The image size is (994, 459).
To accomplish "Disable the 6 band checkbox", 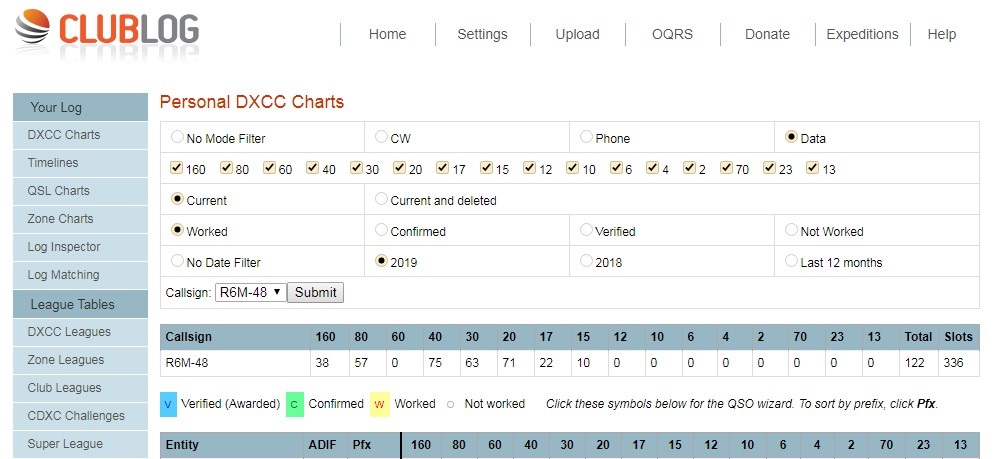I will [617, 168].
